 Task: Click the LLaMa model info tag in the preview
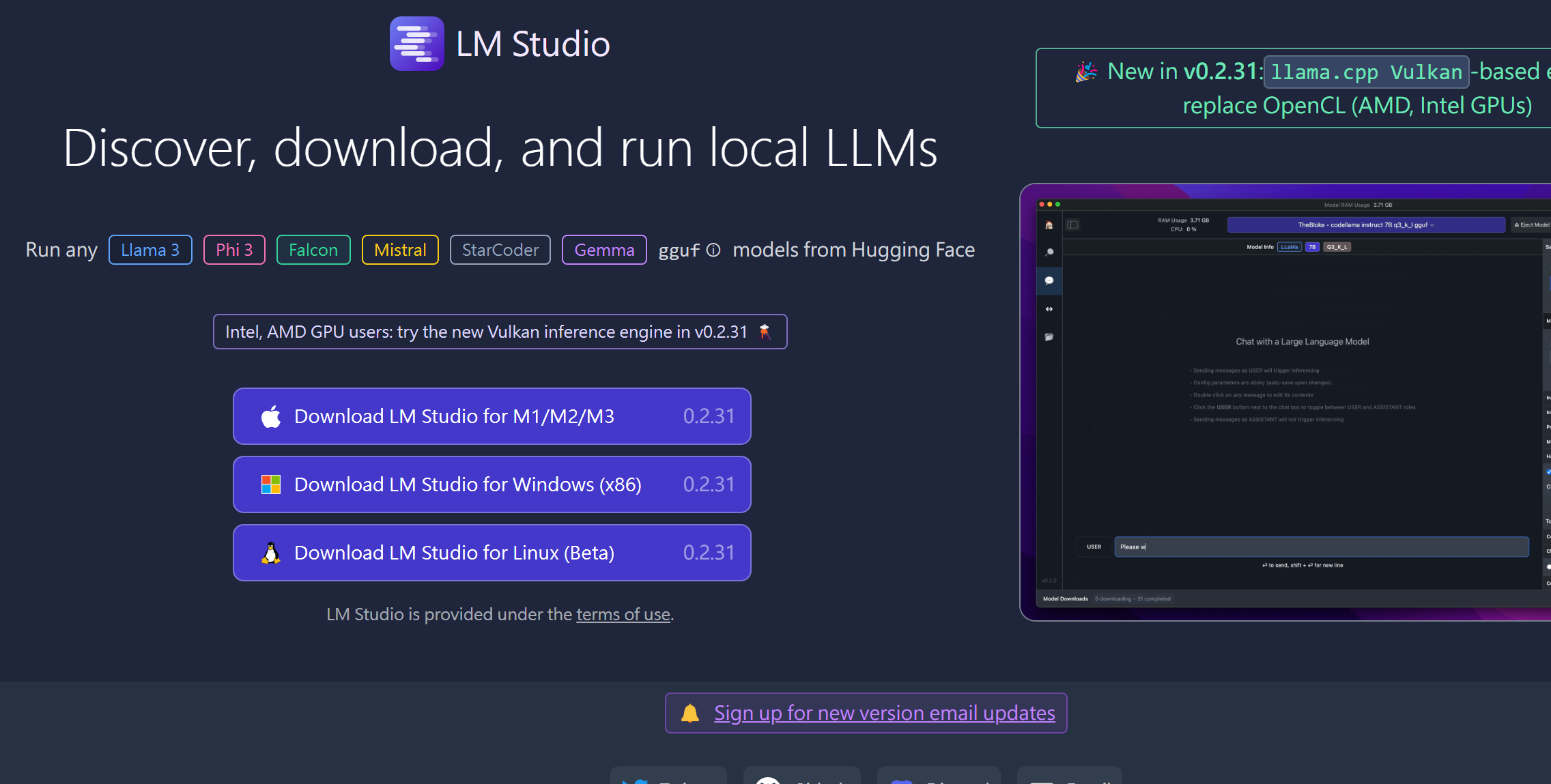[x=1290, y=247]
